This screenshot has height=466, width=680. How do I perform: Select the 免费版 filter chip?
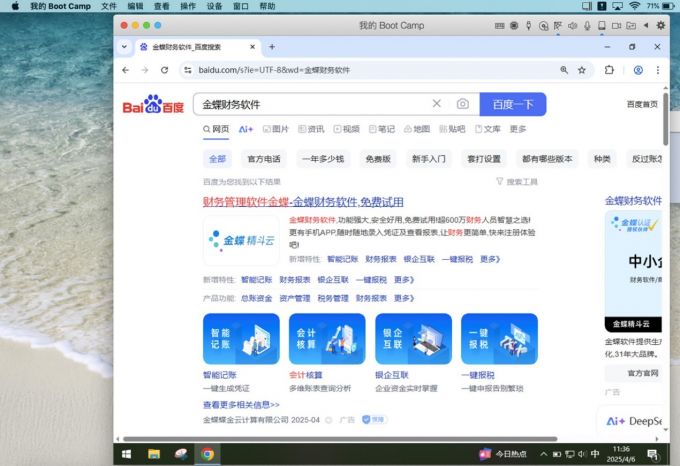(x=378, y=159)
